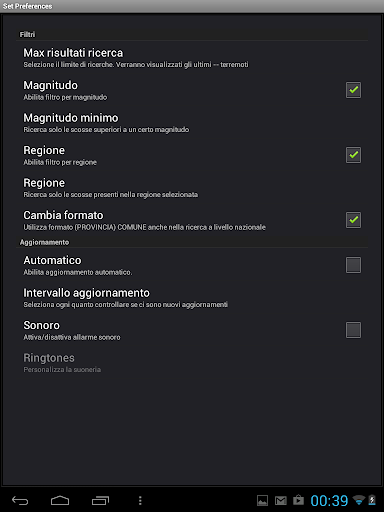Uncheck the Magnitudo filter checkbox
The width and height of the screenshot is (384, 512).
(x=353, y=90)
